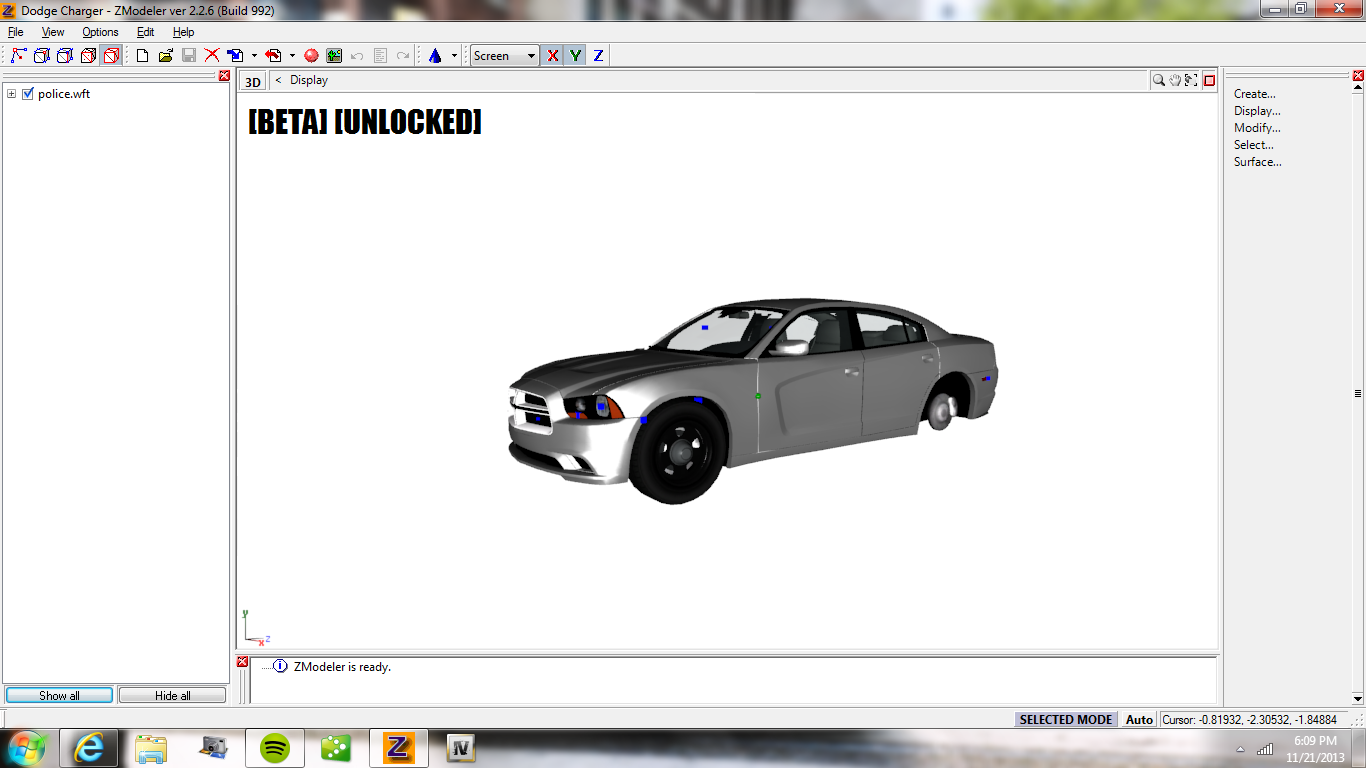The height and width of the screenshot is (768, 1366).
Task: Toggle the Y axis constraint
Action: coord(575,56)
